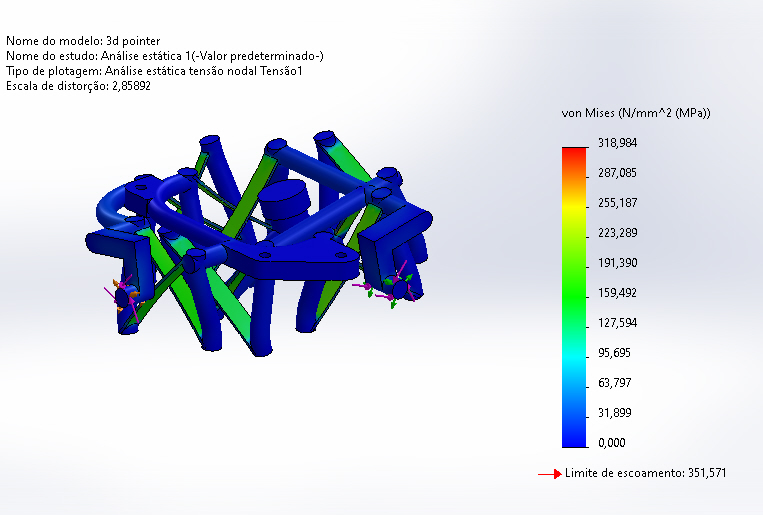This screenshot has height=515, width=763.
Task: Click legend value 255,187
Action: tap(617, 203)
